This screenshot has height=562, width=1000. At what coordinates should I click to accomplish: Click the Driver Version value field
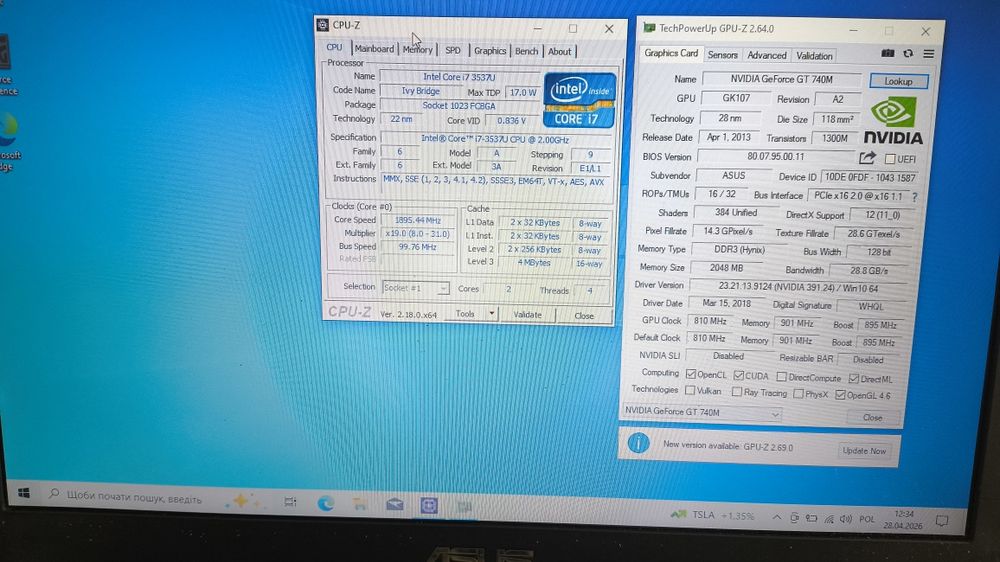tap(798, 288)
